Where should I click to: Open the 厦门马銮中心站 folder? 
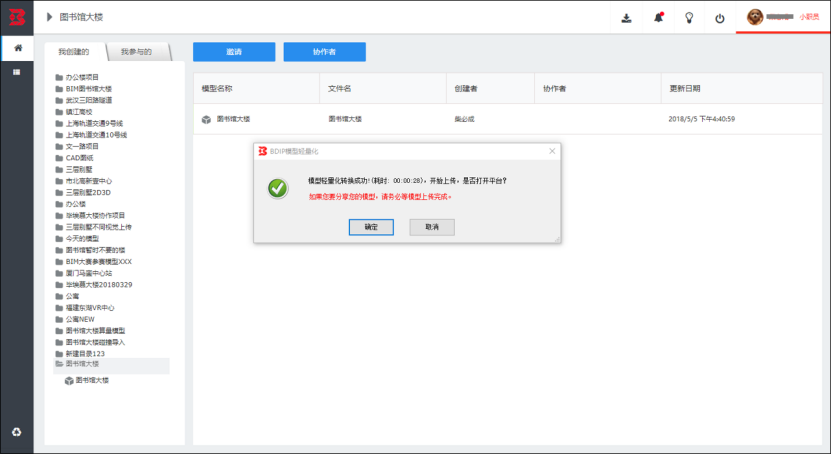[89, 273]
